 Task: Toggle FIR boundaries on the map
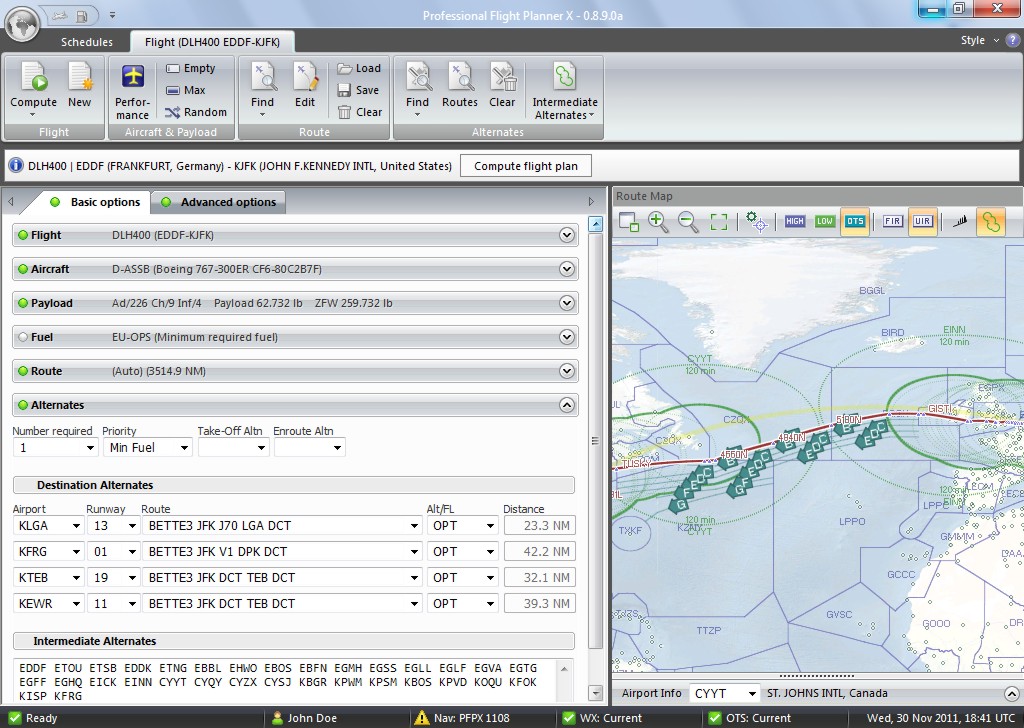tap(891, 221)
